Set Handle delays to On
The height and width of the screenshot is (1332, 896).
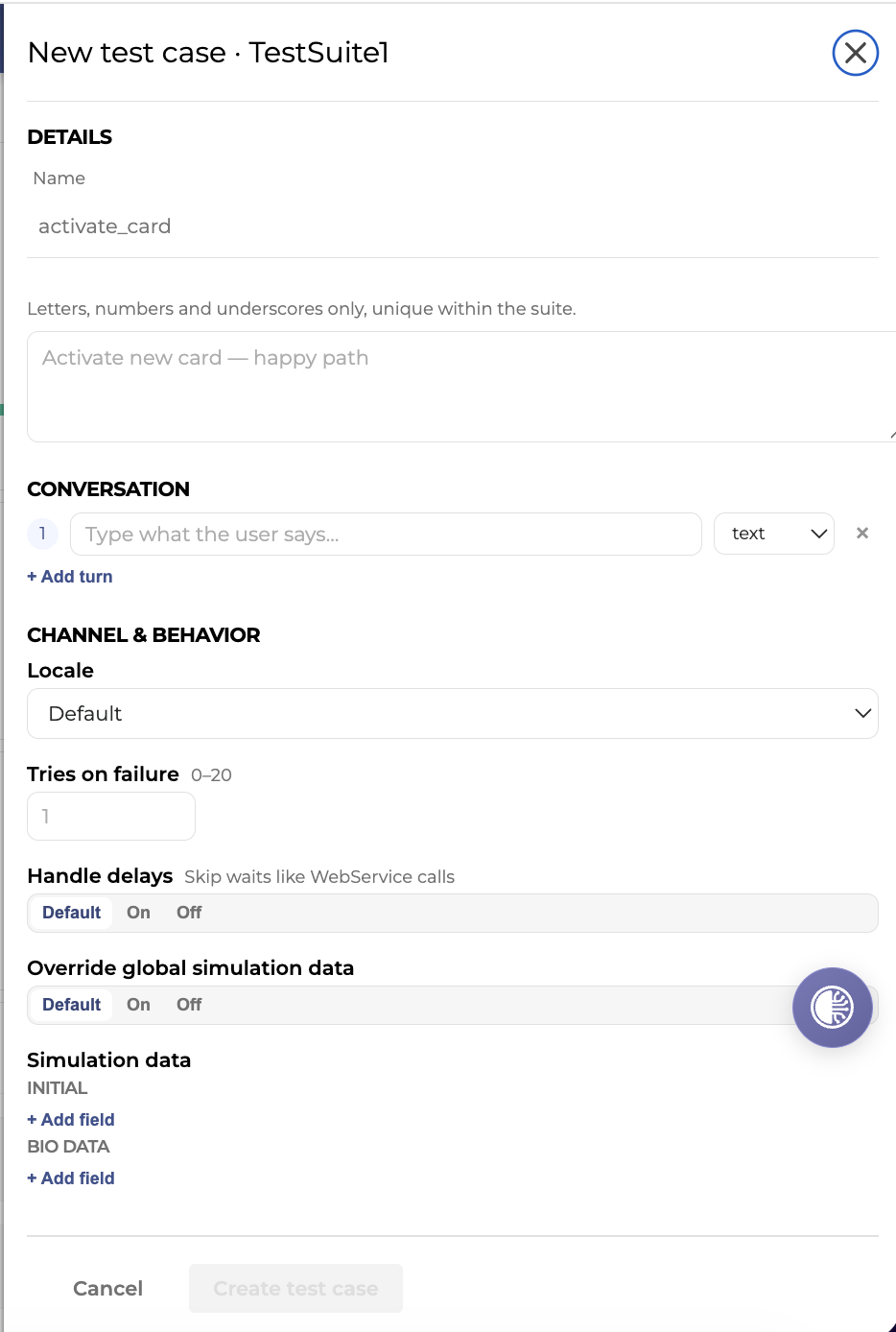(x=138, y=913)
